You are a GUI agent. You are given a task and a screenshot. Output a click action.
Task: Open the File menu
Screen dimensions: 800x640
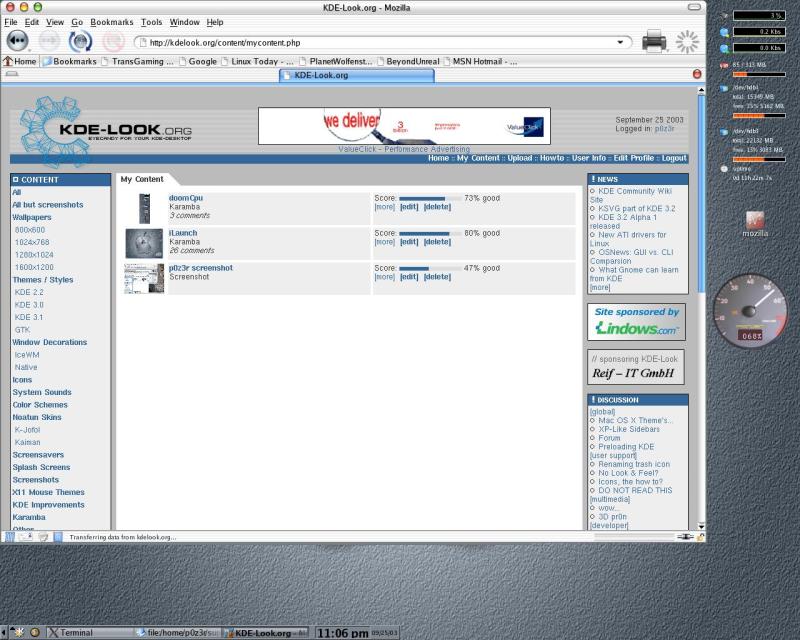11,22
